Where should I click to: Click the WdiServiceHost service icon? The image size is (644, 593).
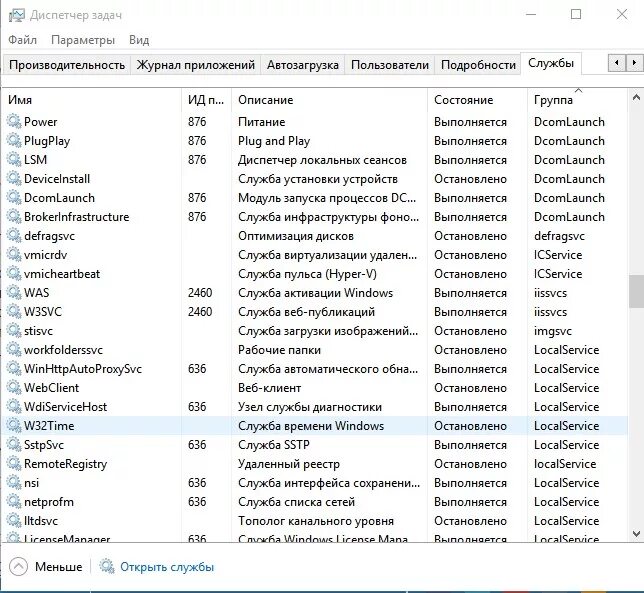(x=14, y=407)
